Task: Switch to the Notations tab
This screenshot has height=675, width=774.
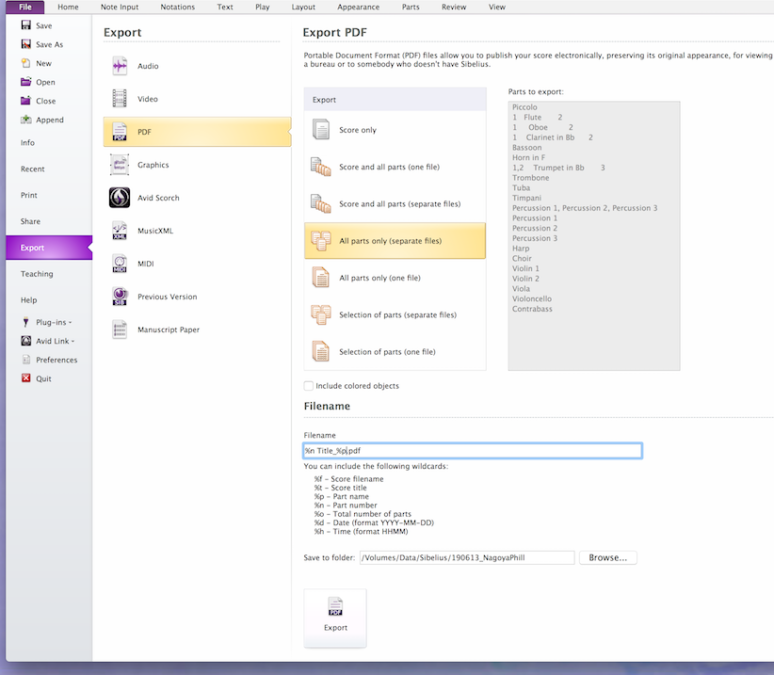Action: click(x=178, y=7)
